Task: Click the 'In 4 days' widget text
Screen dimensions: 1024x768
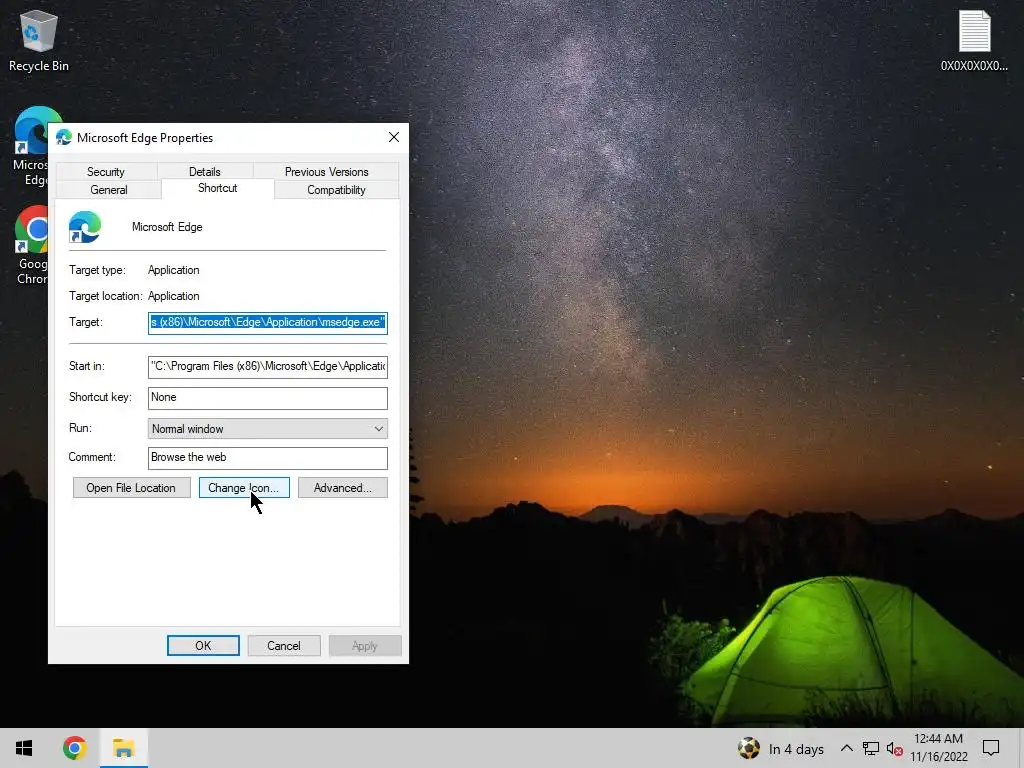Action: click(796, 749)
